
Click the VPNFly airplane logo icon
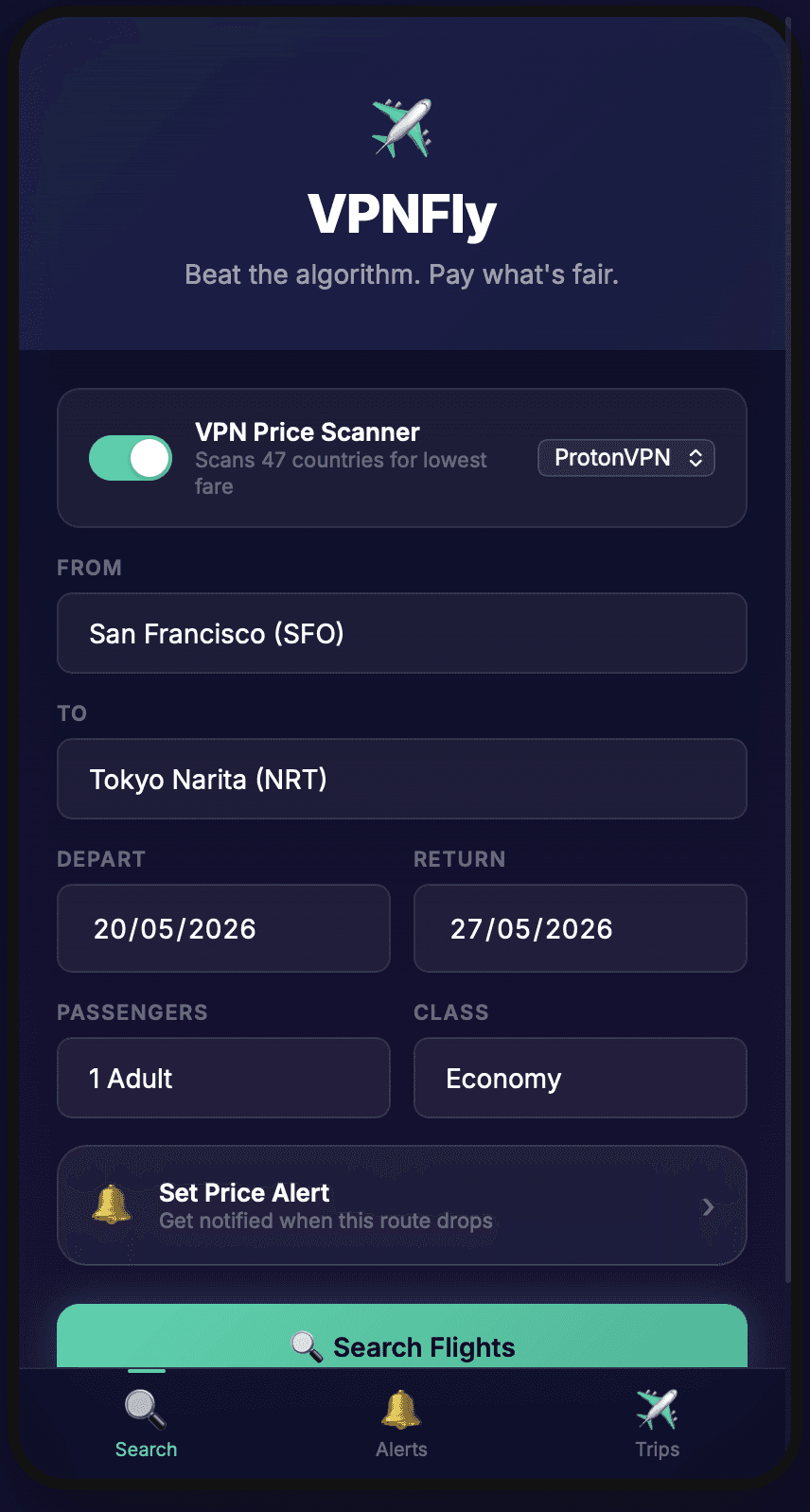tap(402, 128)
